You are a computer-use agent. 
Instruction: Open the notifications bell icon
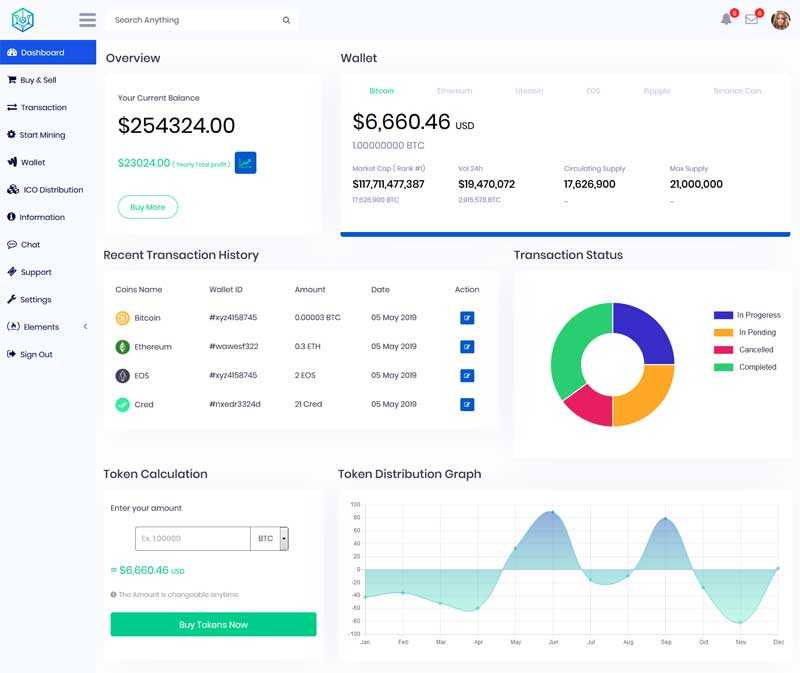click(x=727, y=19)
